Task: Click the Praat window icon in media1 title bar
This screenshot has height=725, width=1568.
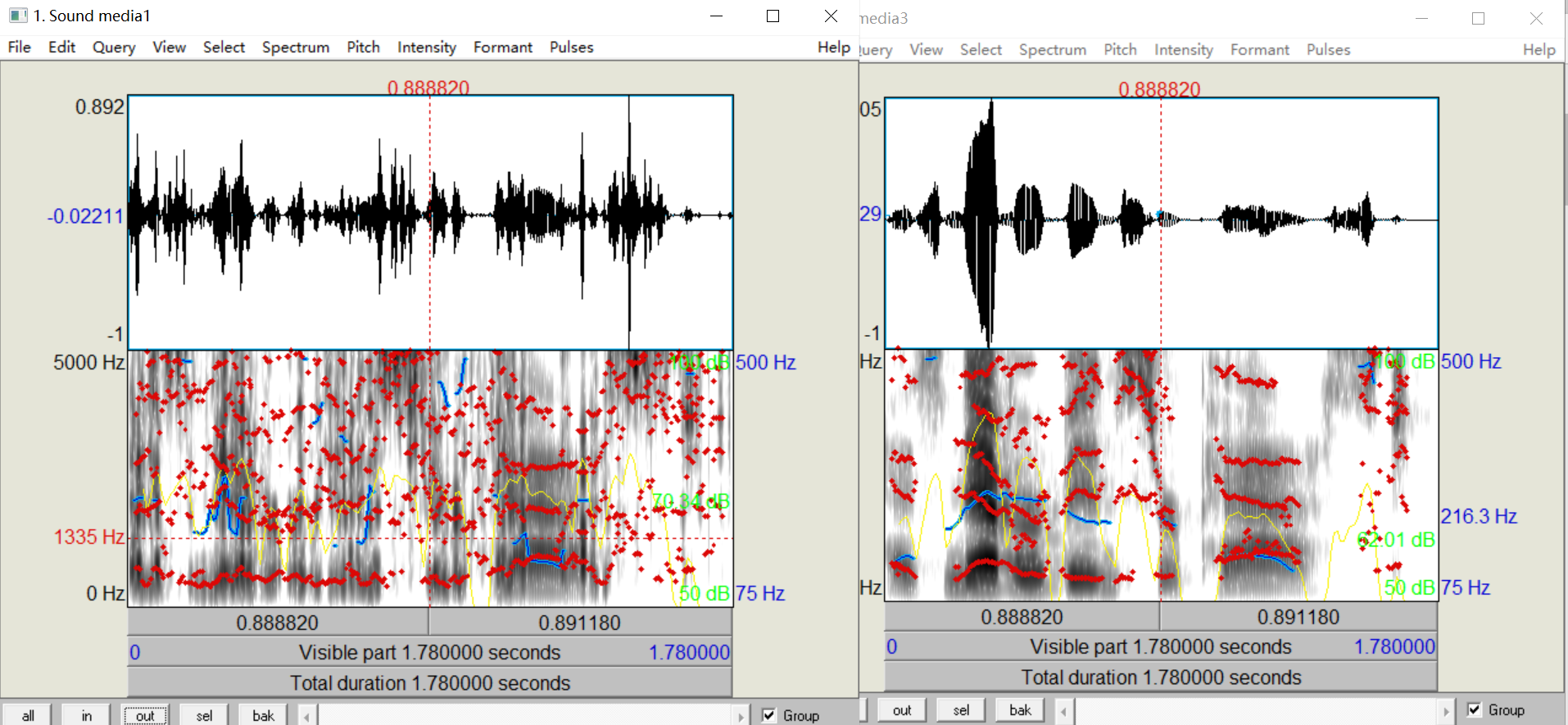Action: (x=18, y=16)
